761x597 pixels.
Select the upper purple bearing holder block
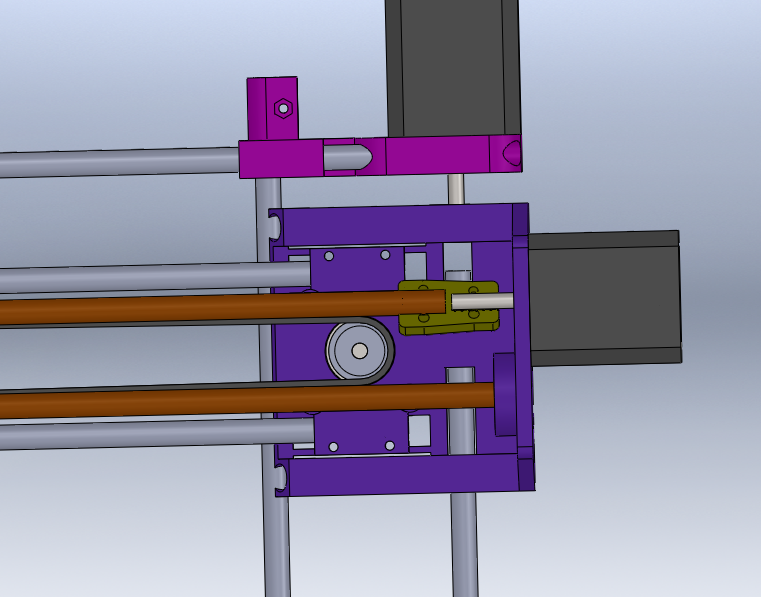tap(355, 265)
